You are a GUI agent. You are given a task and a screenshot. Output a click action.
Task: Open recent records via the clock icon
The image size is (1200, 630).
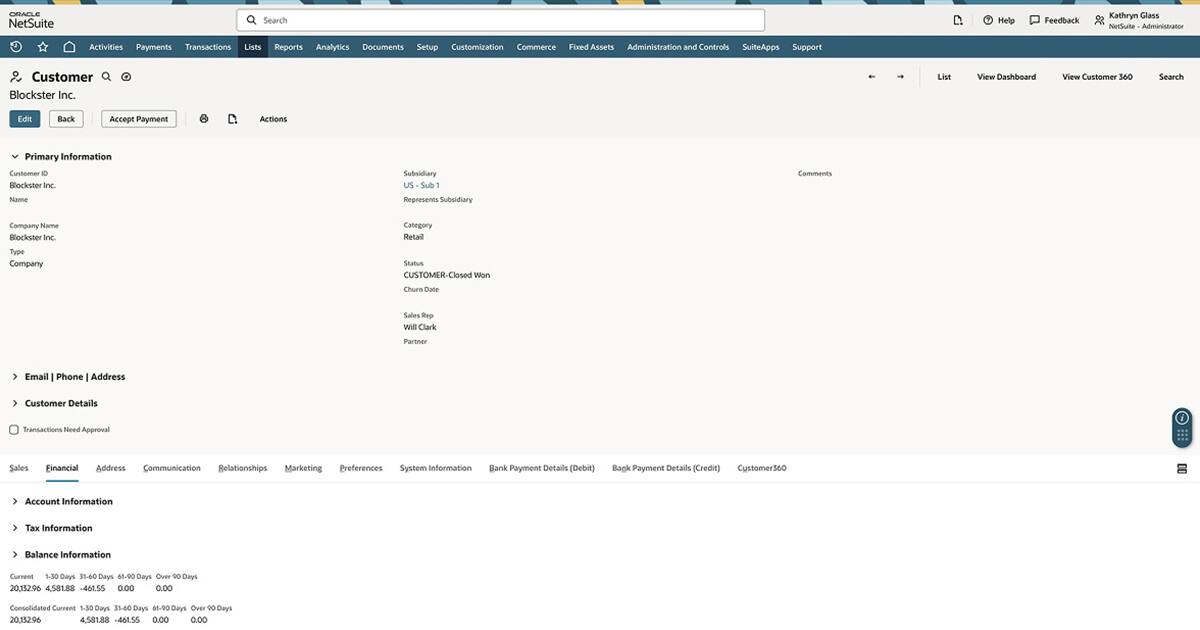14,45
